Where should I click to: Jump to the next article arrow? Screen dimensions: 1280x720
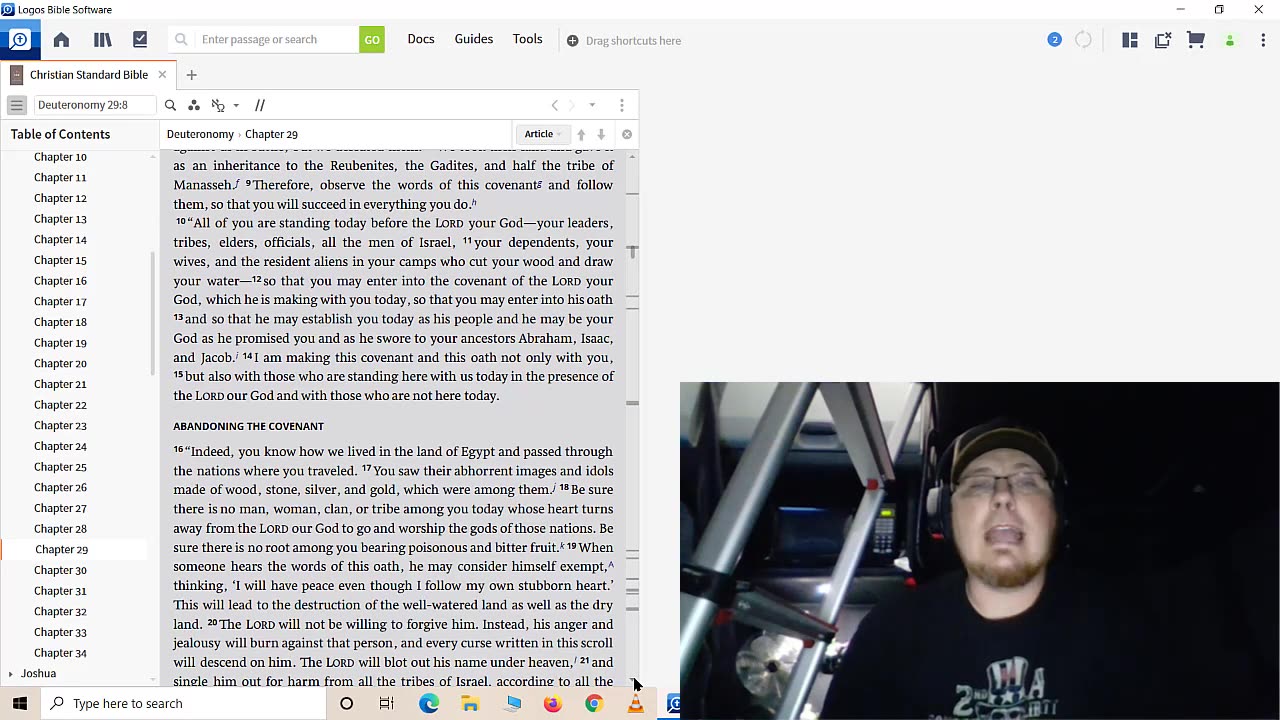(601, 134)
